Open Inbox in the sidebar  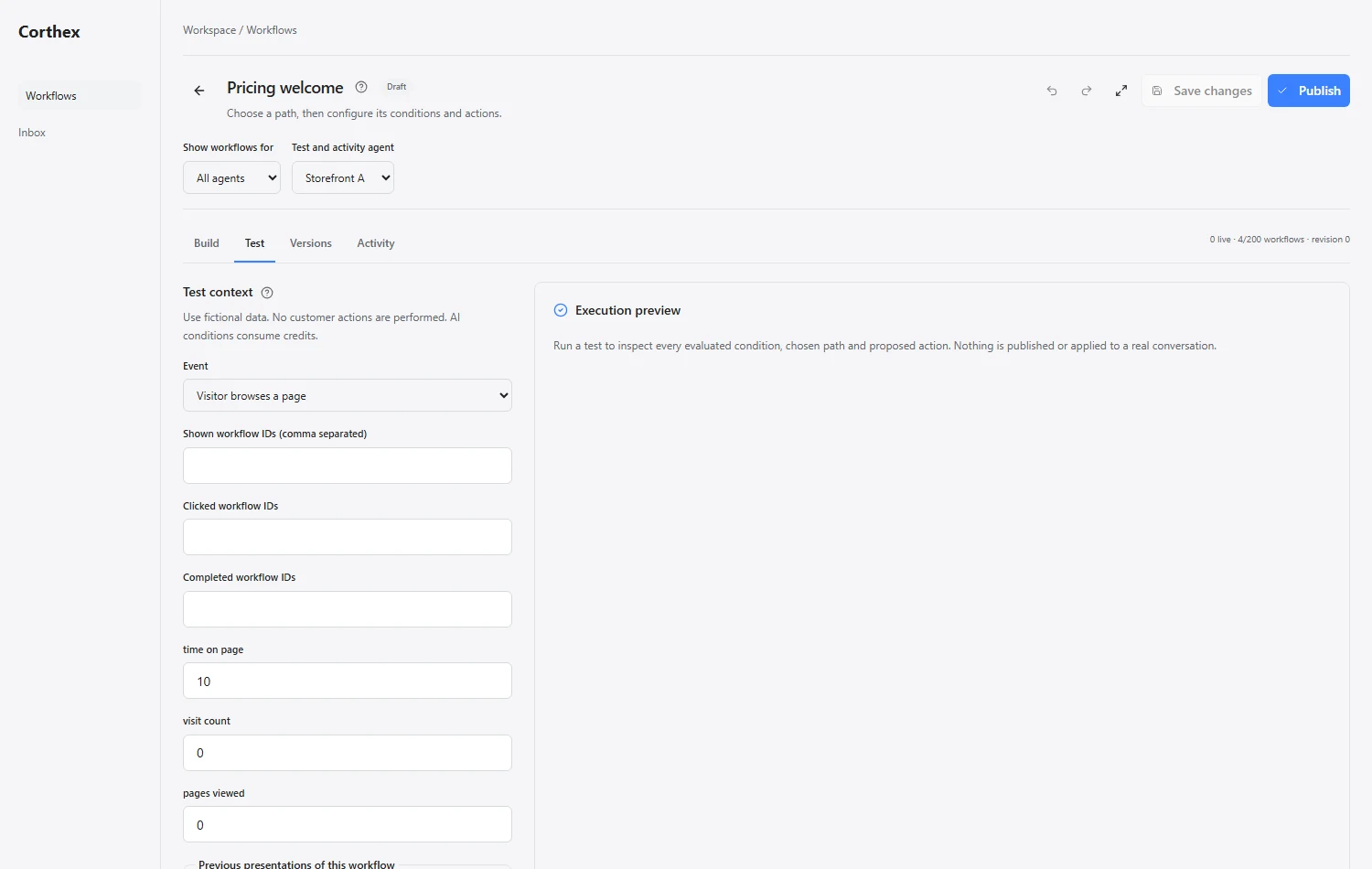[x=32, y=133]
